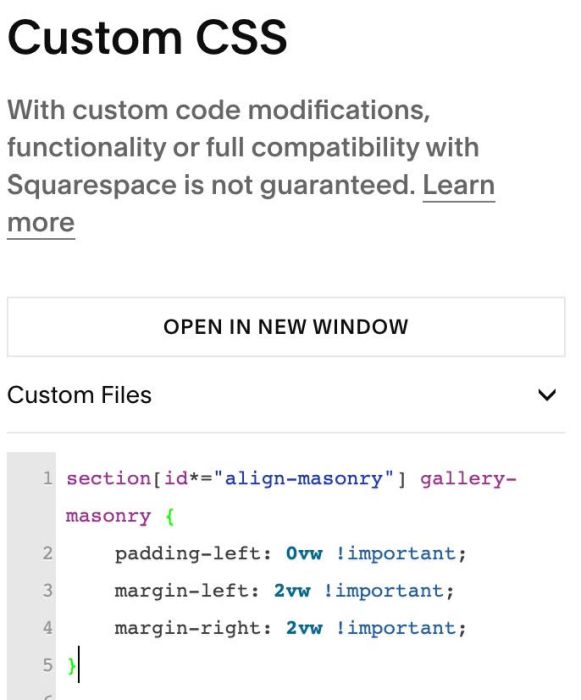Click line number 3 in editor gutter
Image resolution: width=581 pixels, height=700 pixels.
click(x=47, y=591)
